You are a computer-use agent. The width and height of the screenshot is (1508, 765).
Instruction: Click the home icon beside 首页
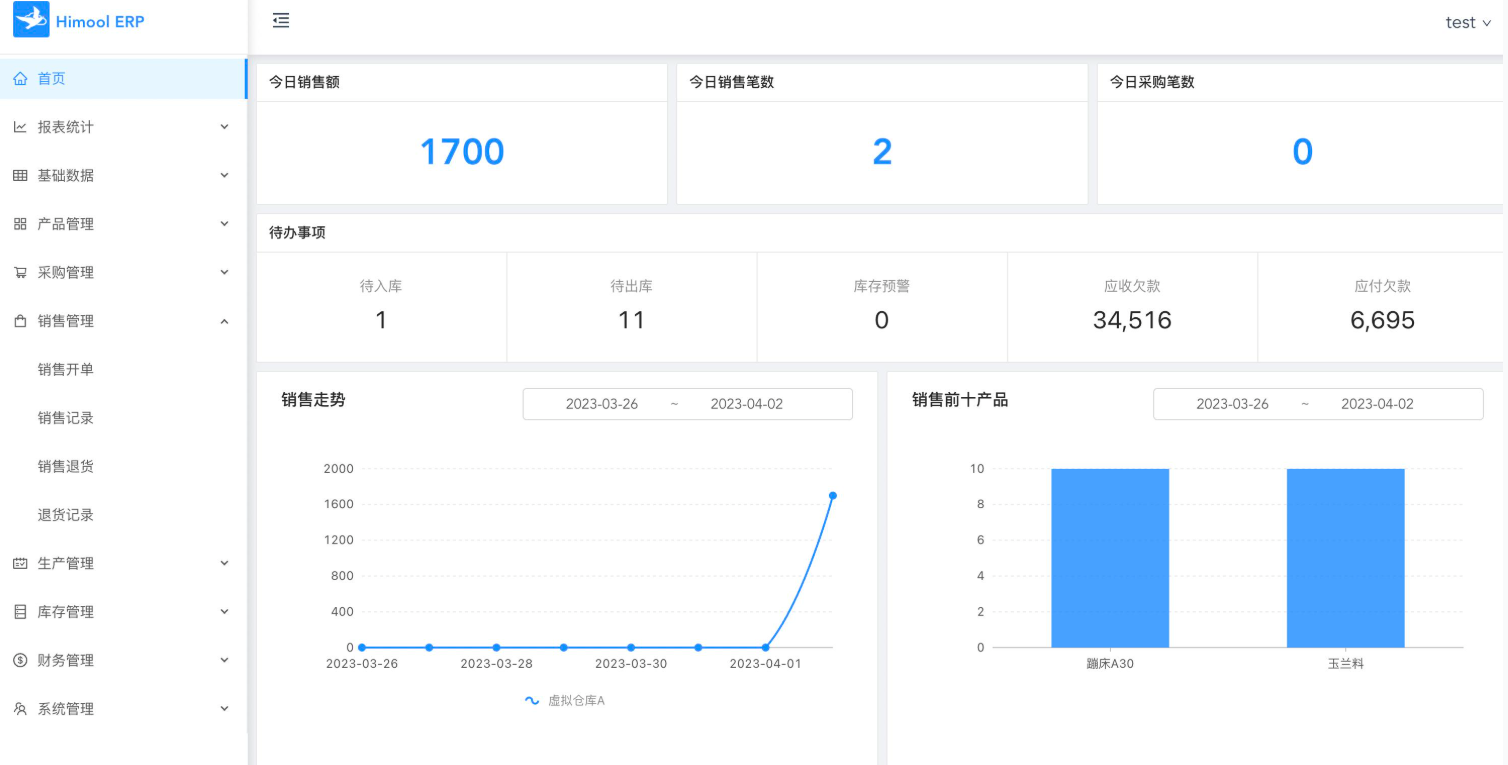pos(20,79)
